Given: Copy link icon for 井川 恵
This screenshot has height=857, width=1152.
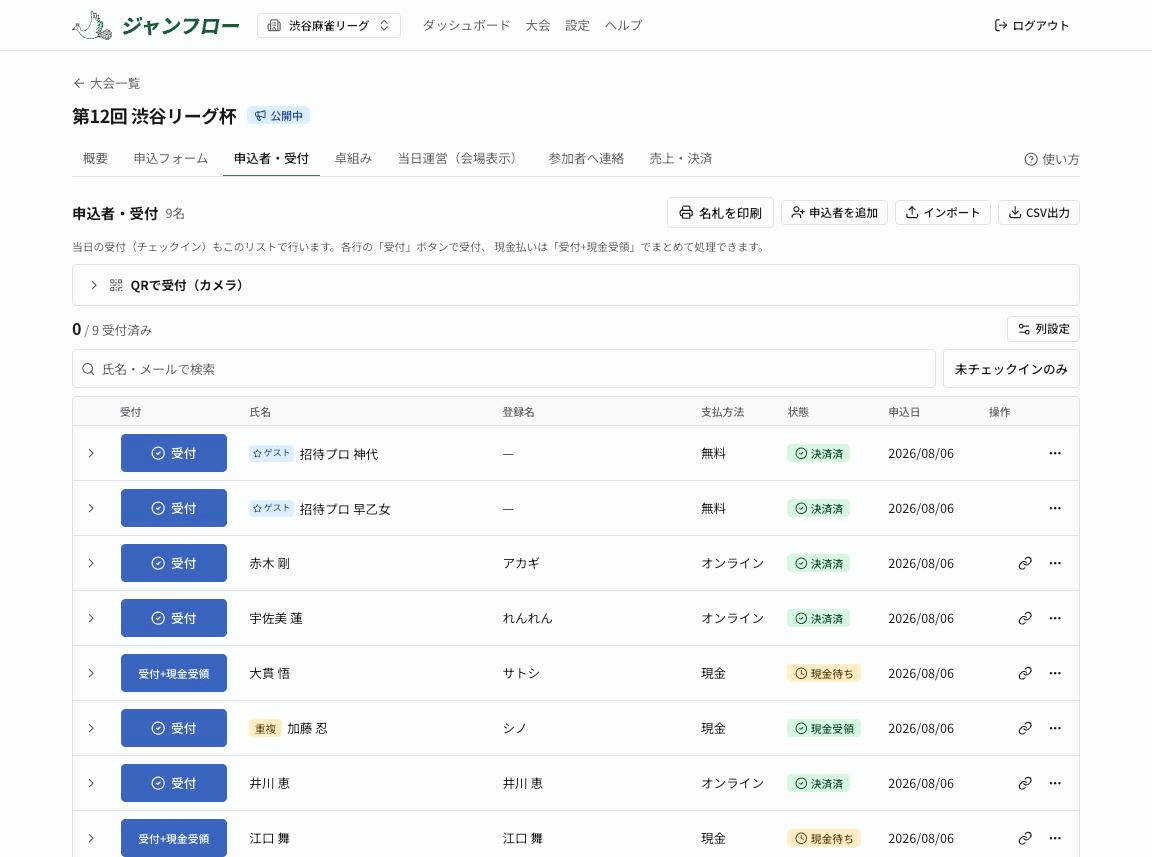Looking at the screenshot, I should 1025,784.
